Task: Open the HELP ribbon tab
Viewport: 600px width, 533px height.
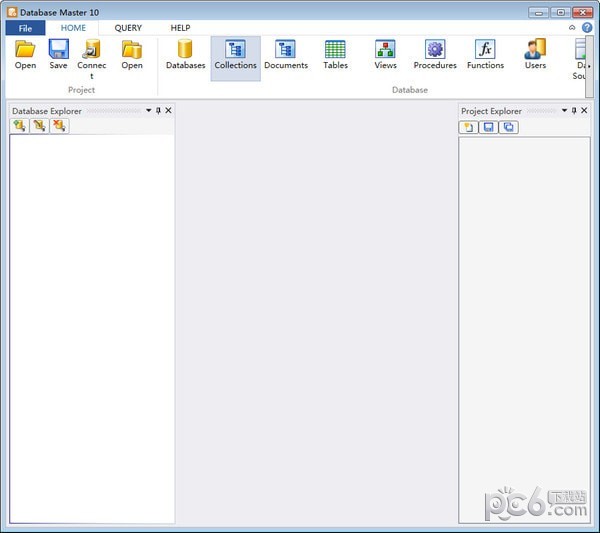Action: tap(180, 28)
